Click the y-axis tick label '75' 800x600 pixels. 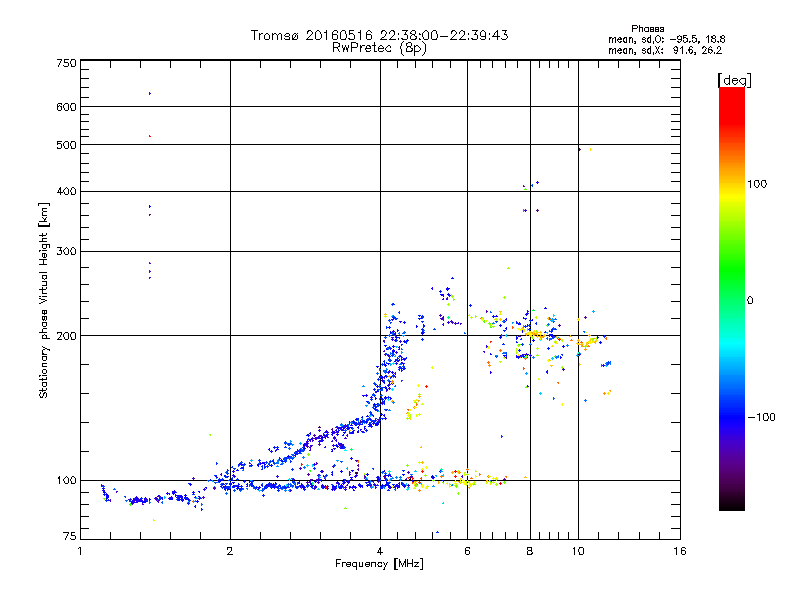pyautogui.click(x=70, y=536)
